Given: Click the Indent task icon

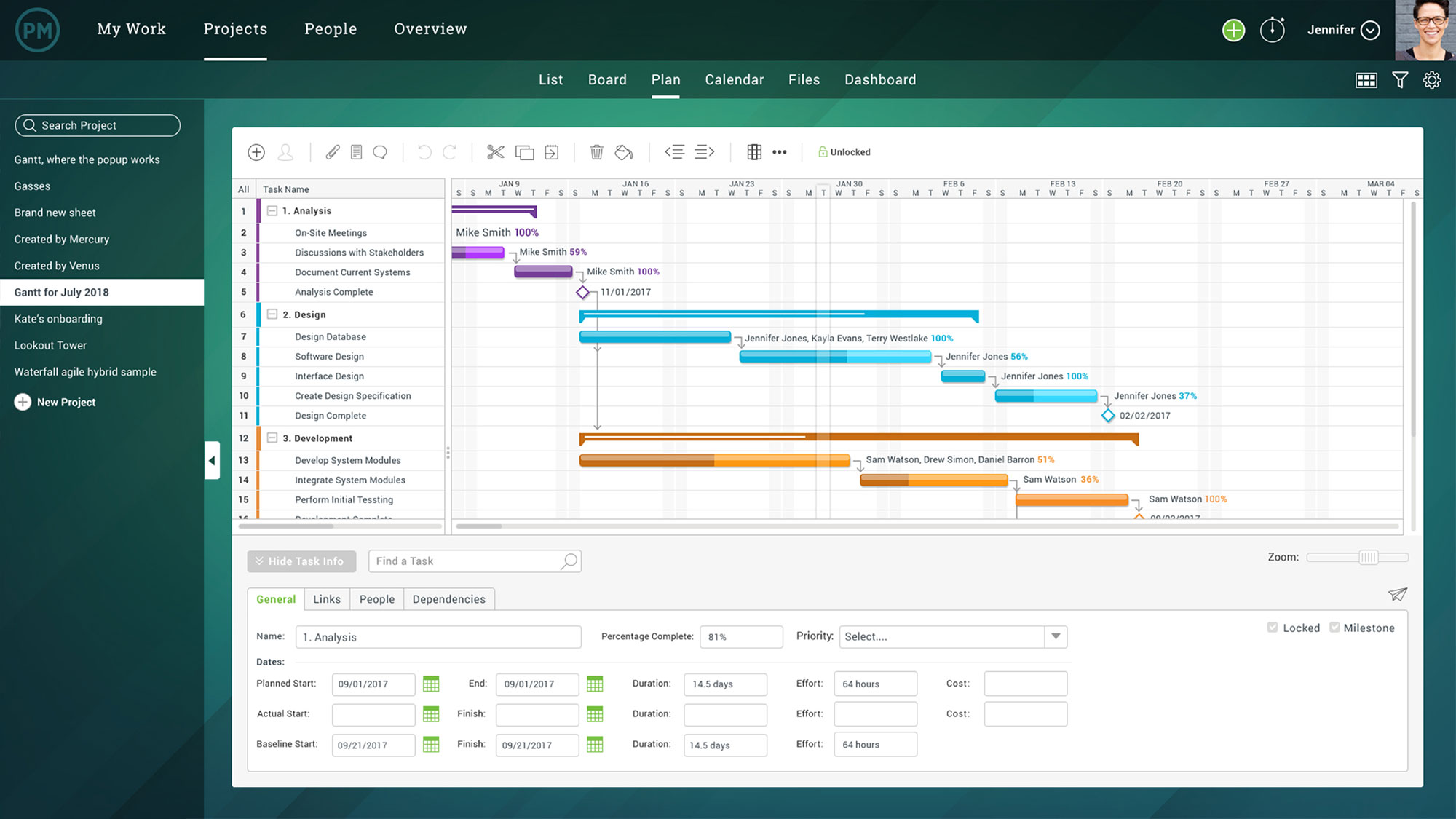Looking at the screenshot, I should pos(705,152).
